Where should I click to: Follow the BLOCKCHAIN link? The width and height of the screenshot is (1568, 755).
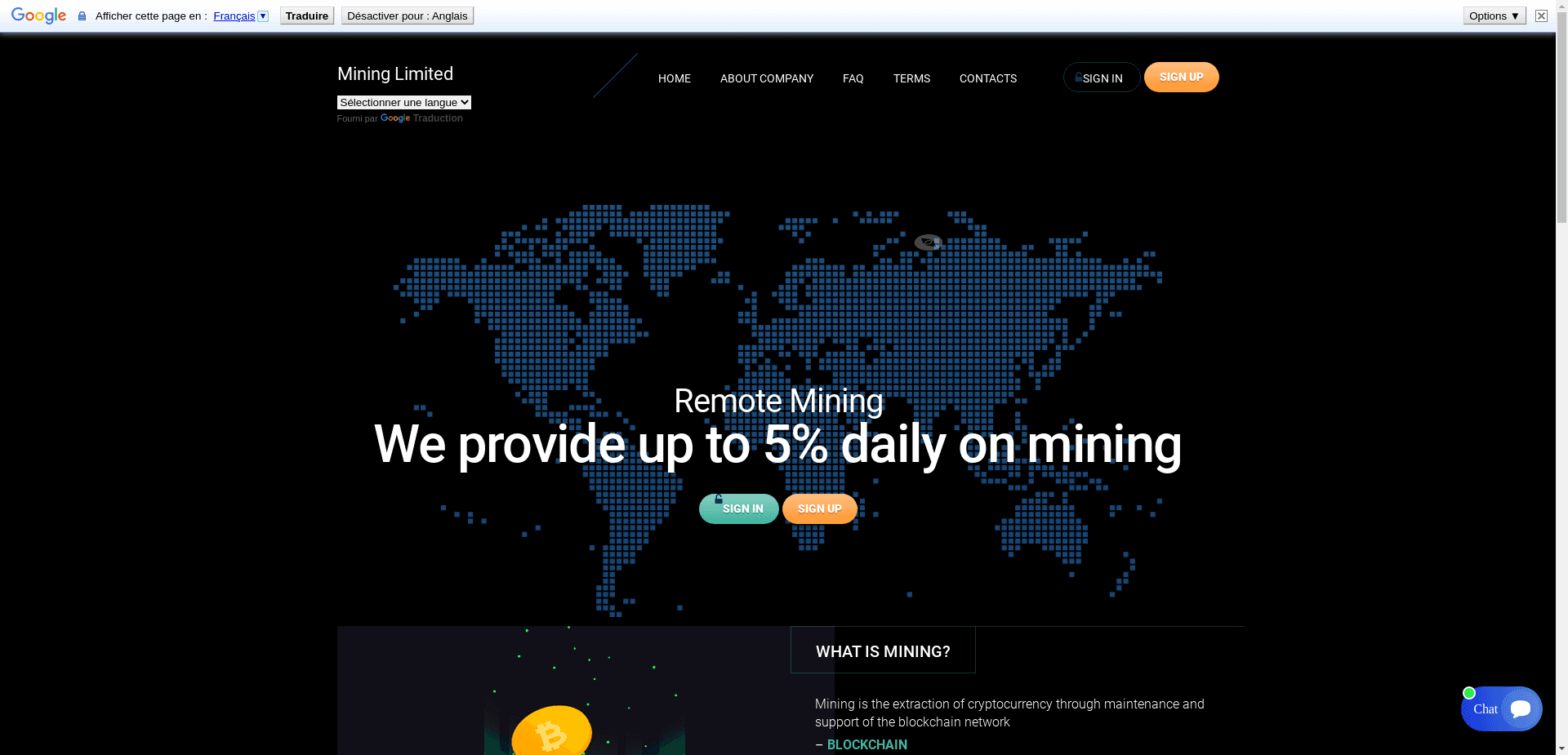[866, 744]
